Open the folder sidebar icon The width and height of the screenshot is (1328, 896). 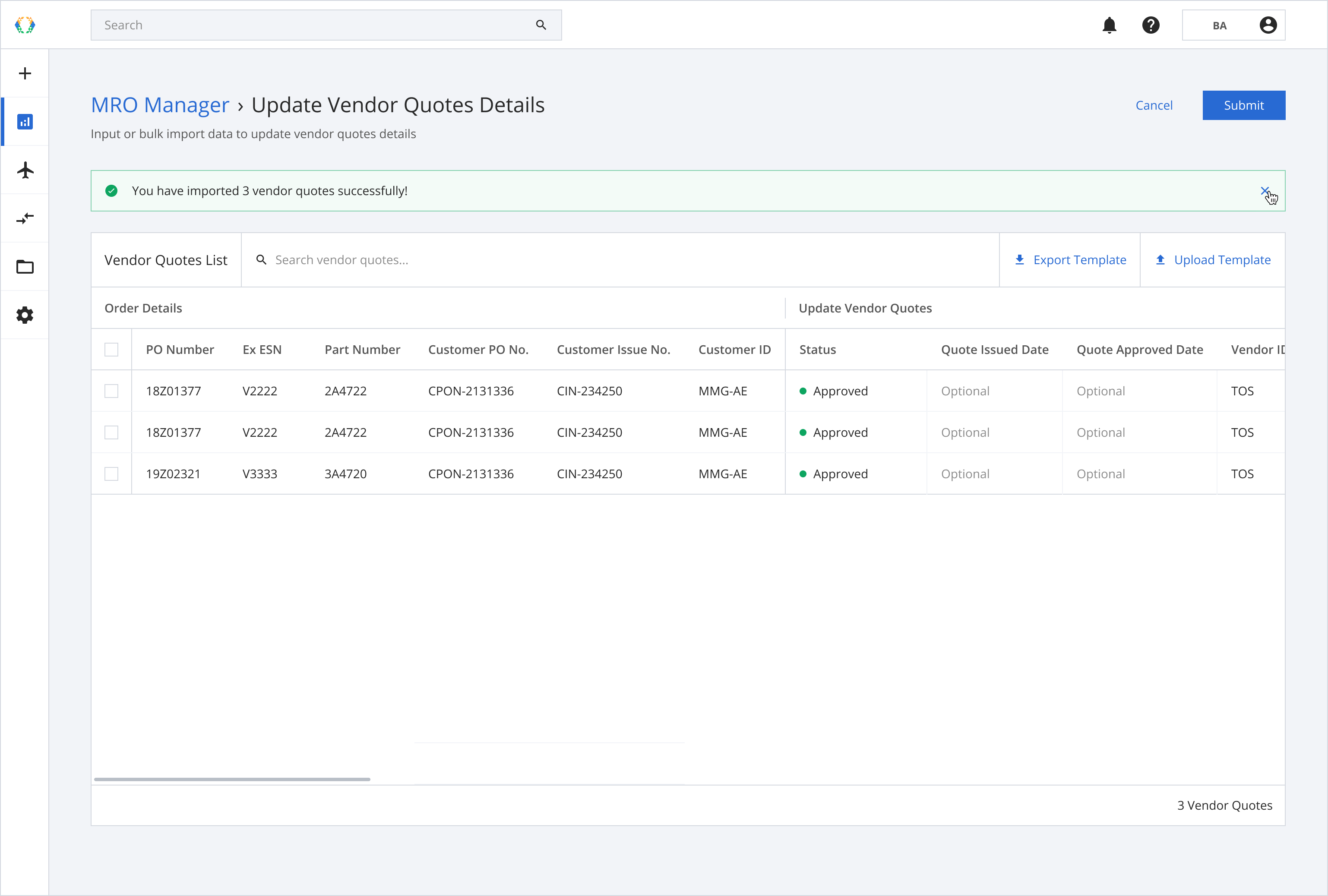pyautogui.click(x=25, y=267)
